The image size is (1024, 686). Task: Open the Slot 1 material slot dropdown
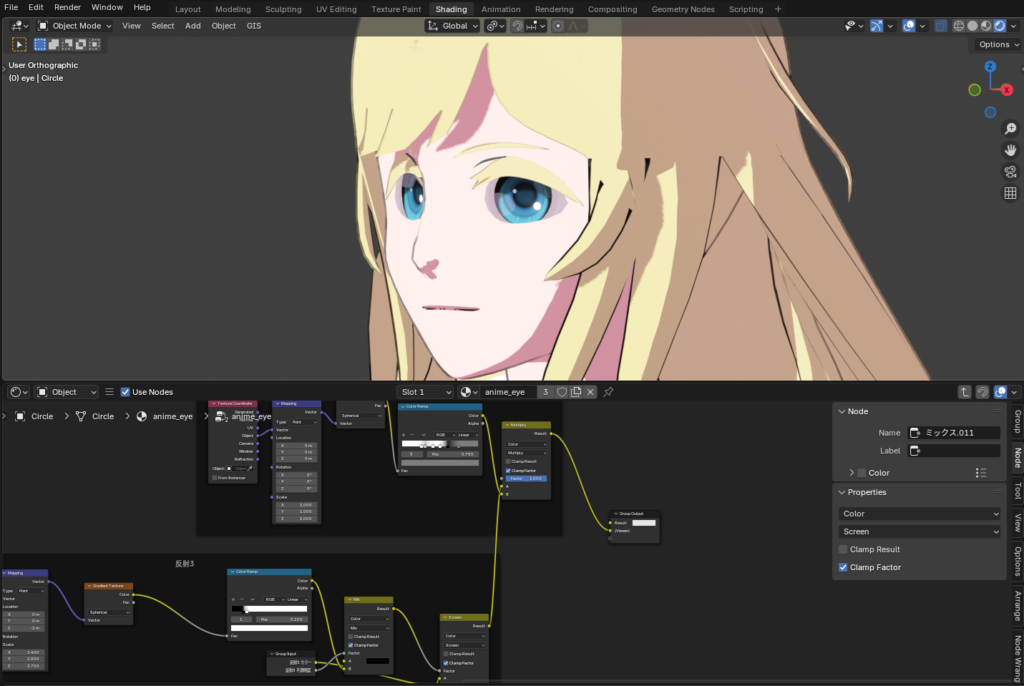pos(425,392)
